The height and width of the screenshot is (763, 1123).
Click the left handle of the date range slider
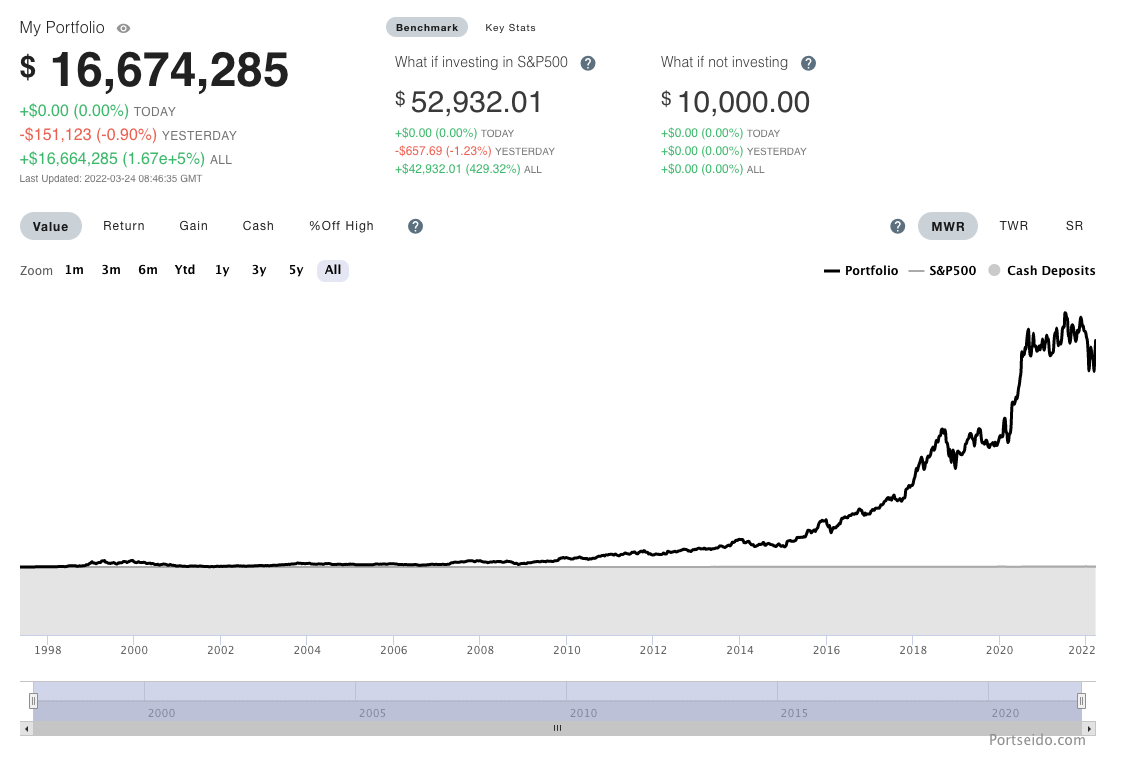point(33,701)
